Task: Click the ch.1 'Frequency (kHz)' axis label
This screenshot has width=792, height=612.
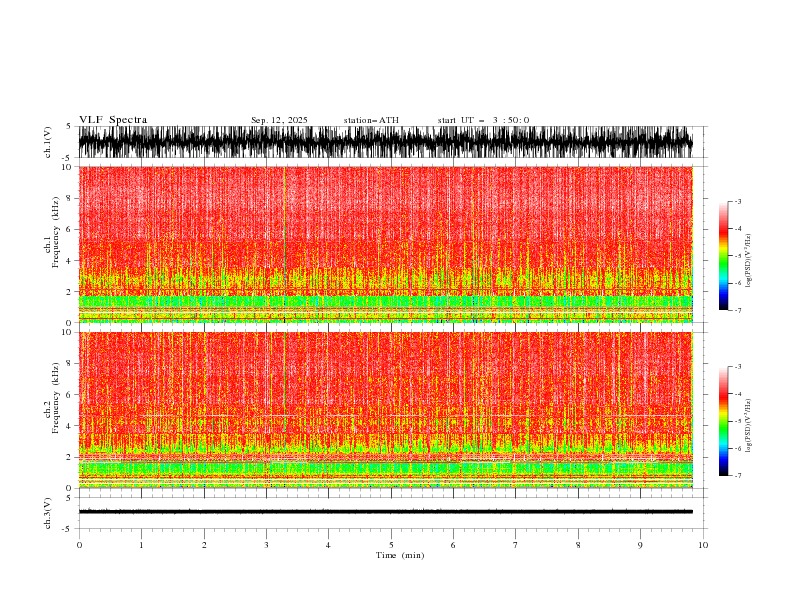Action: 56,232
